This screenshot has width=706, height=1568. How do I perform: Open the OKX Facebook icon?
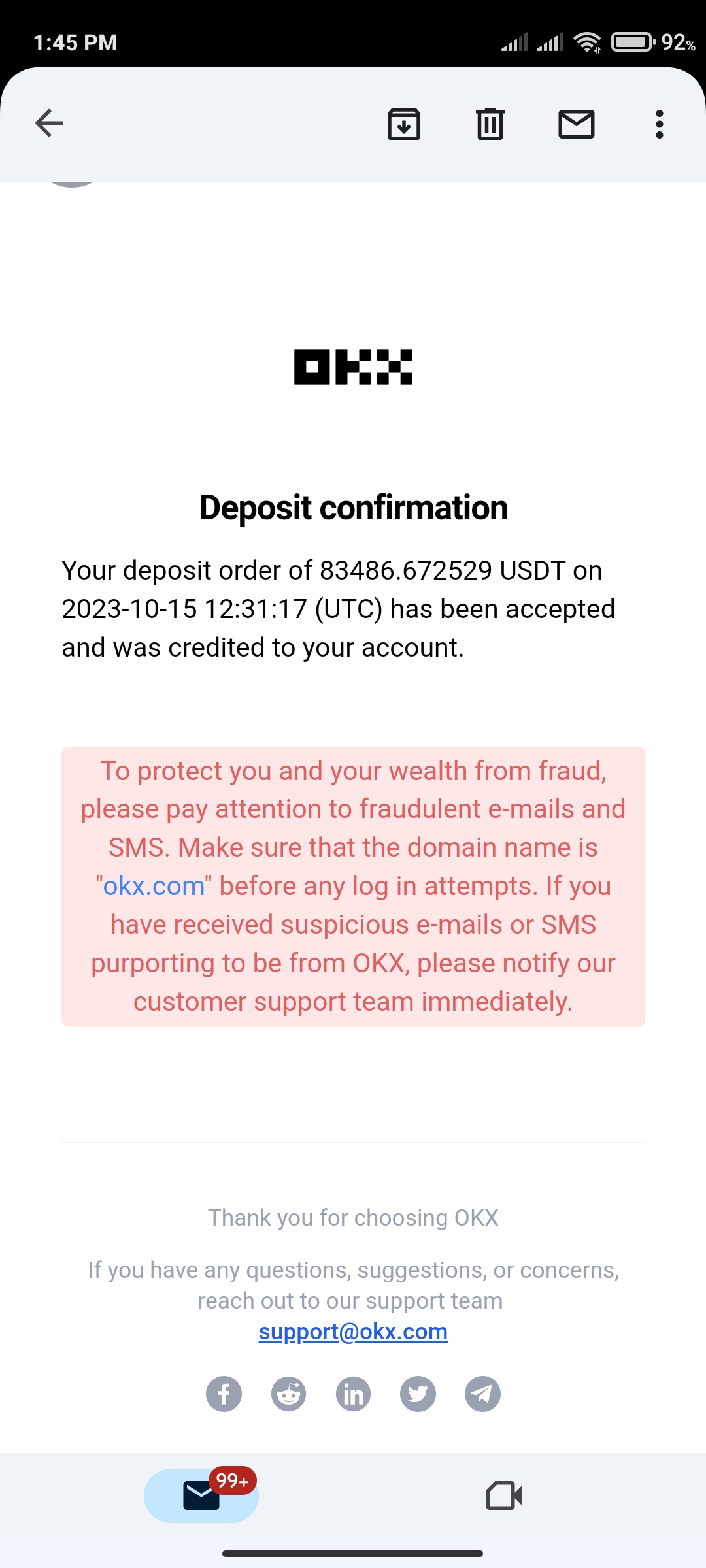point(224,1394)
